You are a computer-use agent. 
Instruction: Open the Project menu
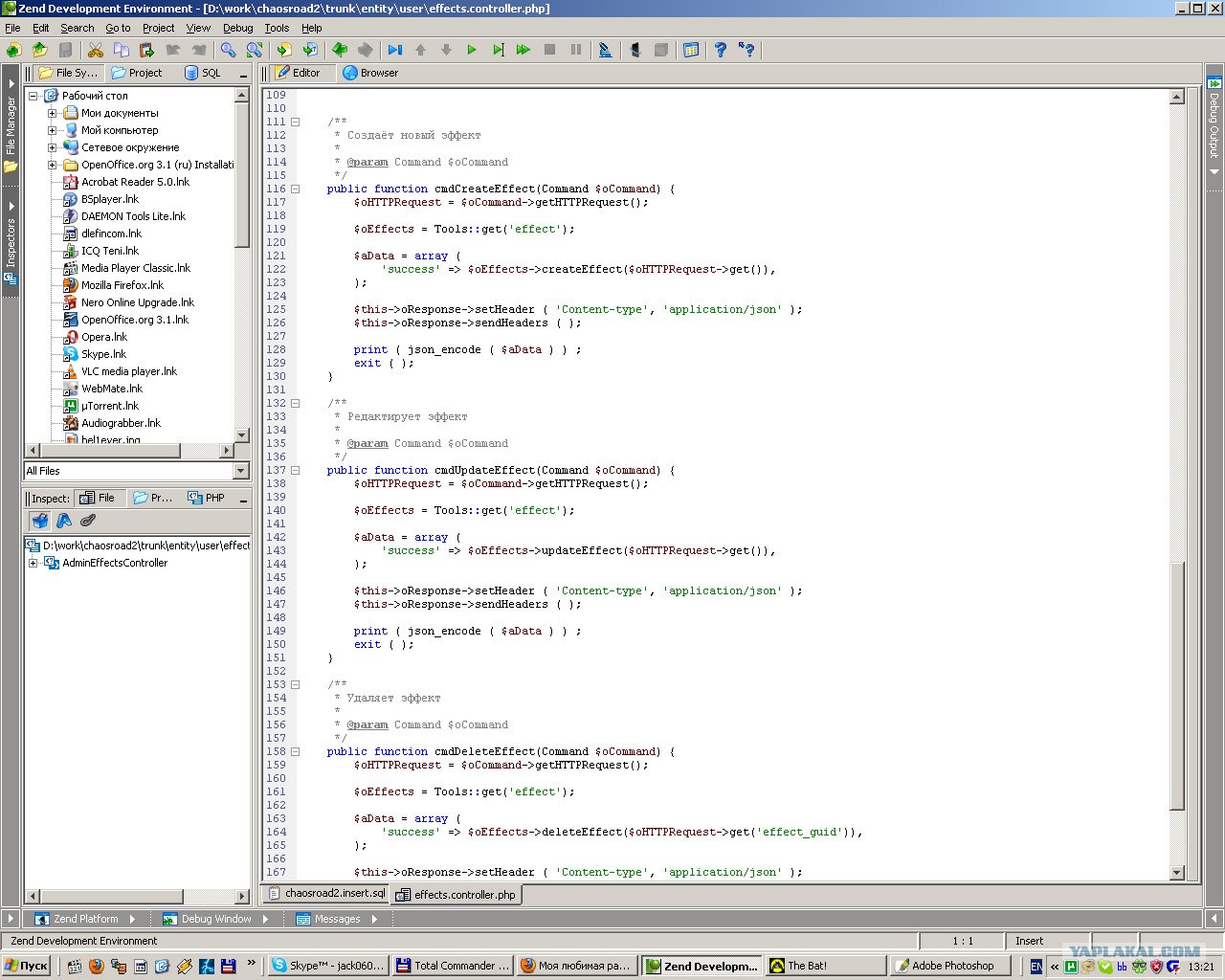pyautogui.click(x=159, y=28)
